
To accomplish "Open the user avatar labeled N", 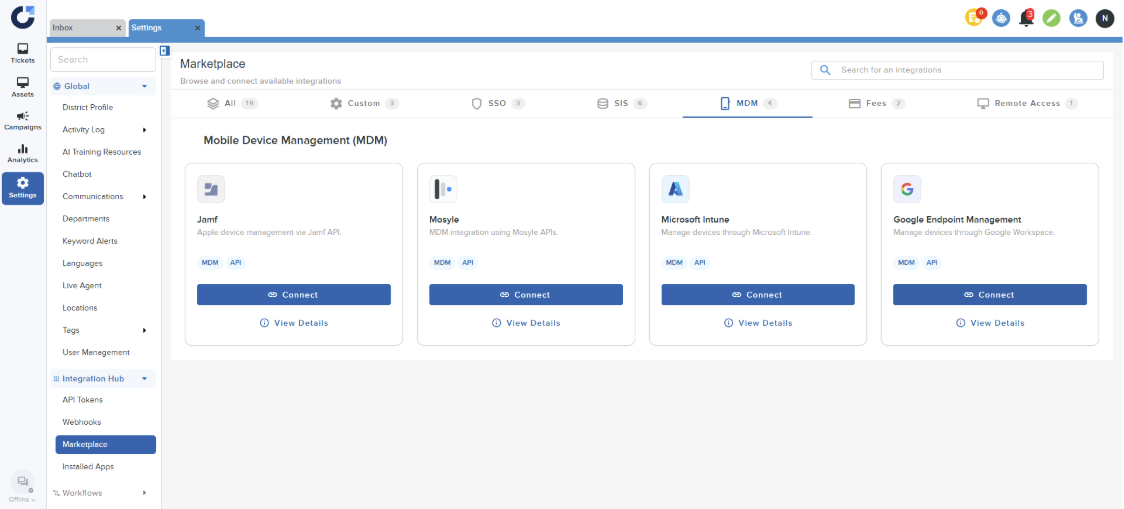I will (1104, 18).
